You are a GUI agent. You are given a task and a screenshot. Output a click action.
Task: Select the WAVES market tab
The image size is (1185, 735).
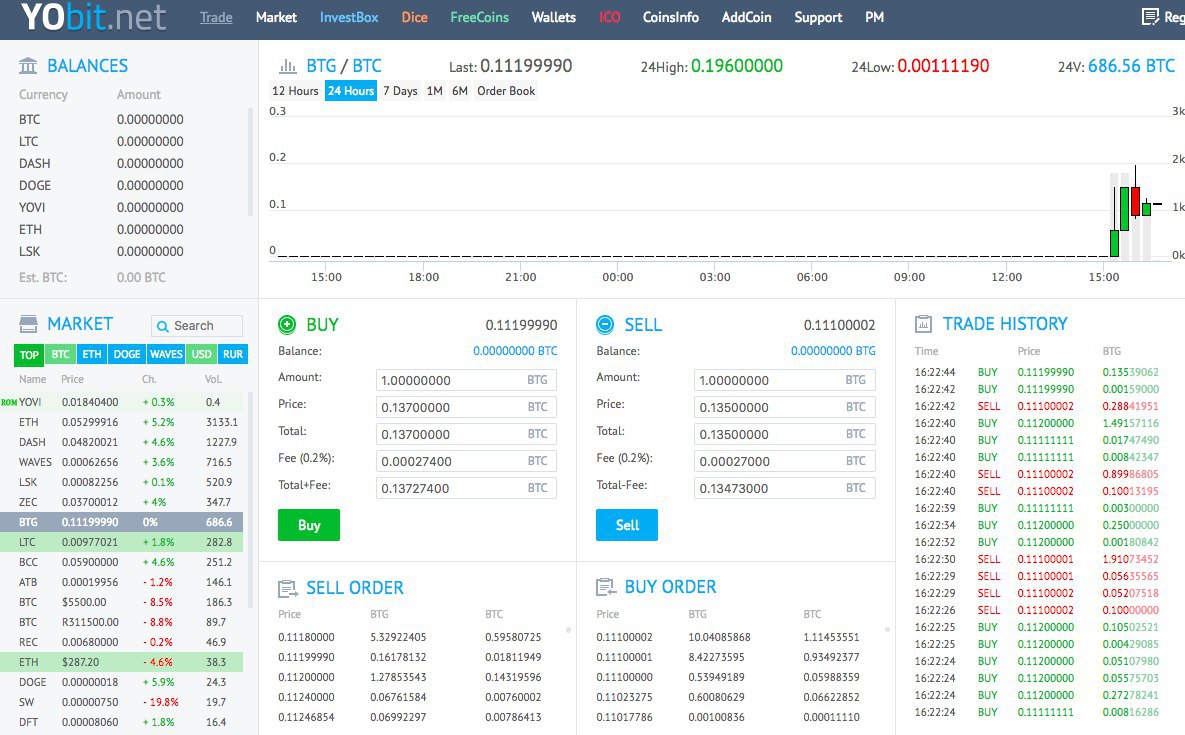(166, 354)
